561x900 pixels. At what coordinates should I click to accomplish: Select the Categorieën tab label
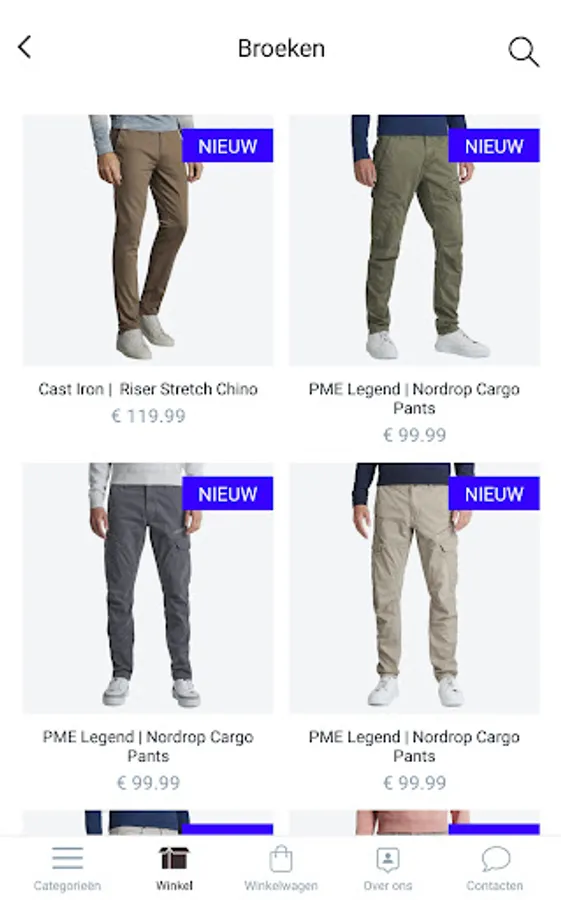67,886
